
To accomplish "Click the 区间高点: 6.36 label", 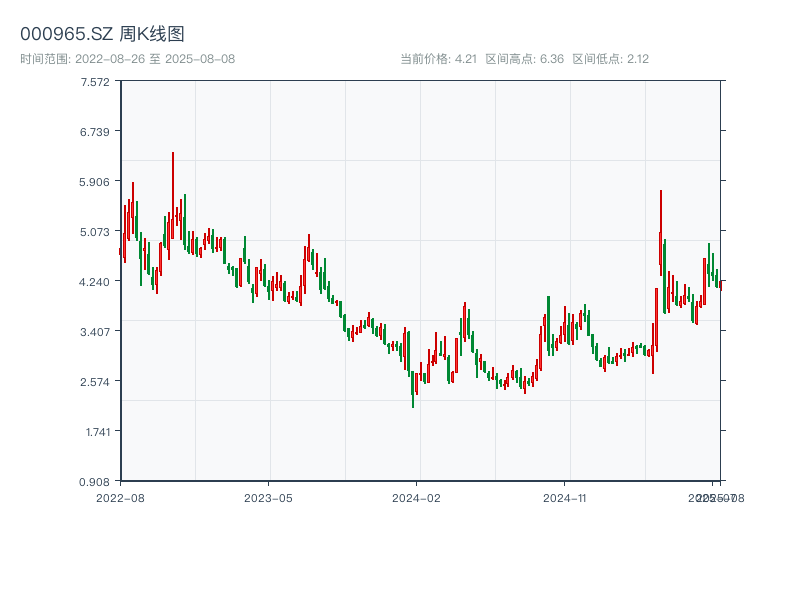I will [x=524, y=59].
